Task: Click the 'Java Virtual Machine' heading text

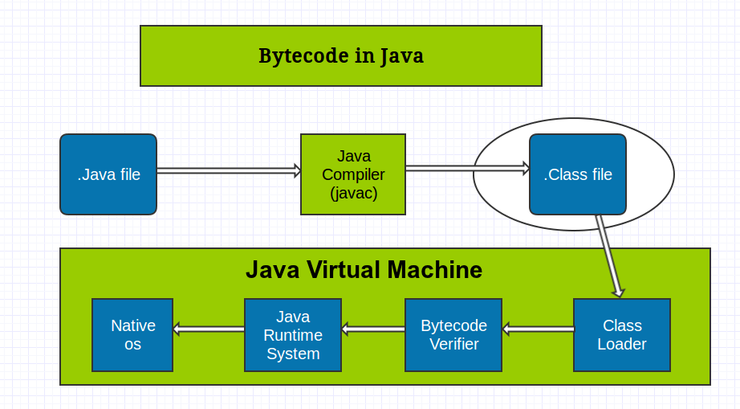Action: pos(364,270)
